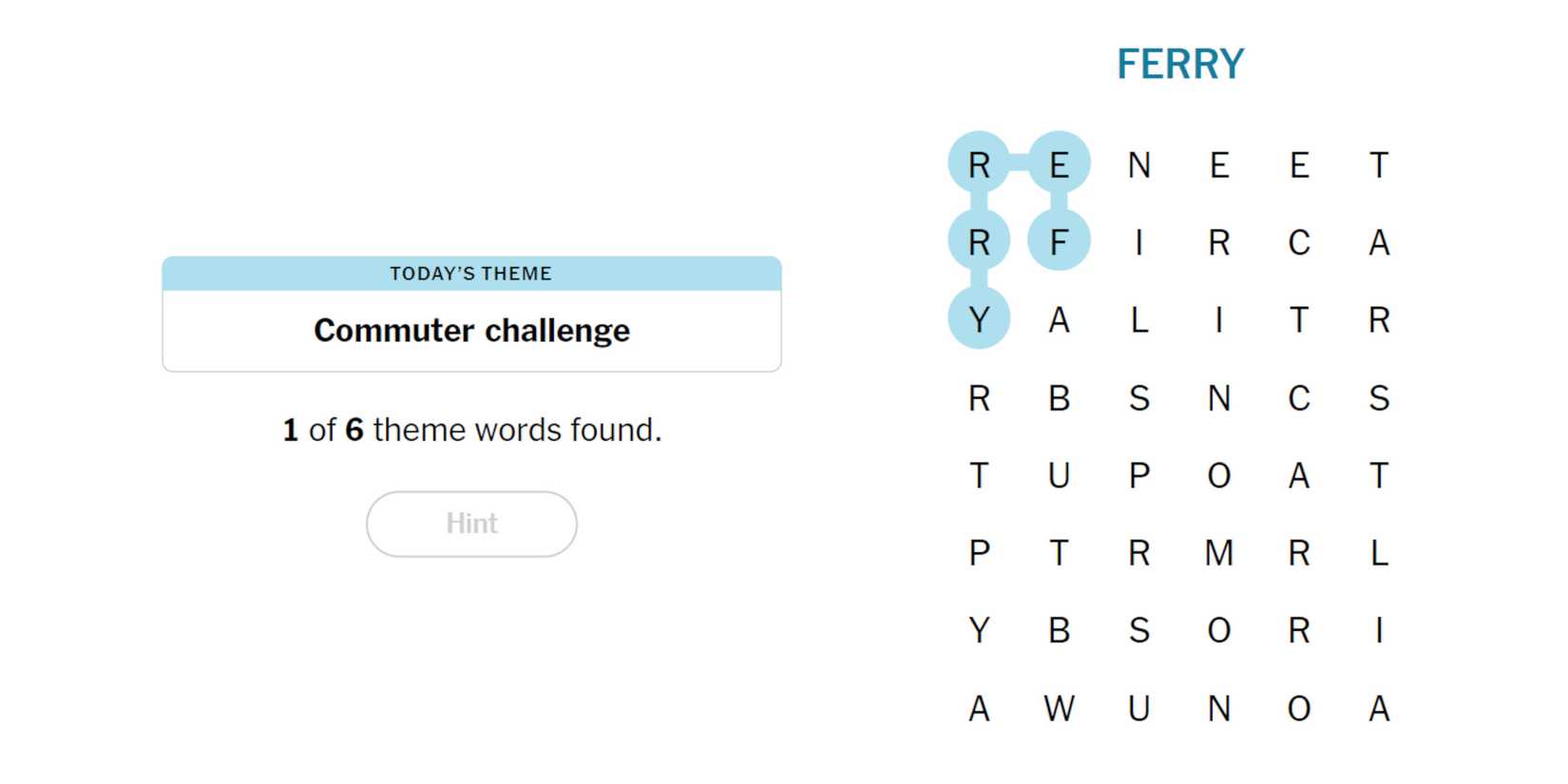Select the letter W in the grid
Viewport: 1568px width, 784px height.
(x=1059, y=708)
